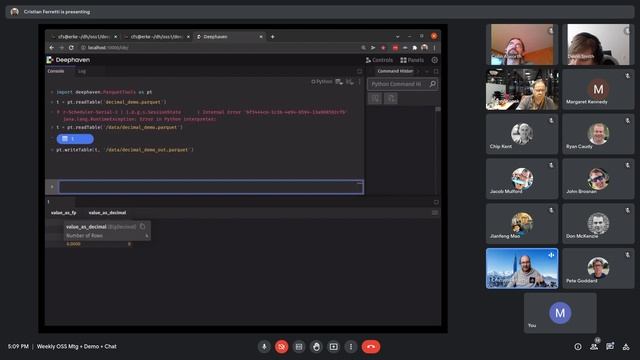Switch to the Deephaven browser tab
The height and width of the screenshot is (360, 640).
tap(229, 37)
